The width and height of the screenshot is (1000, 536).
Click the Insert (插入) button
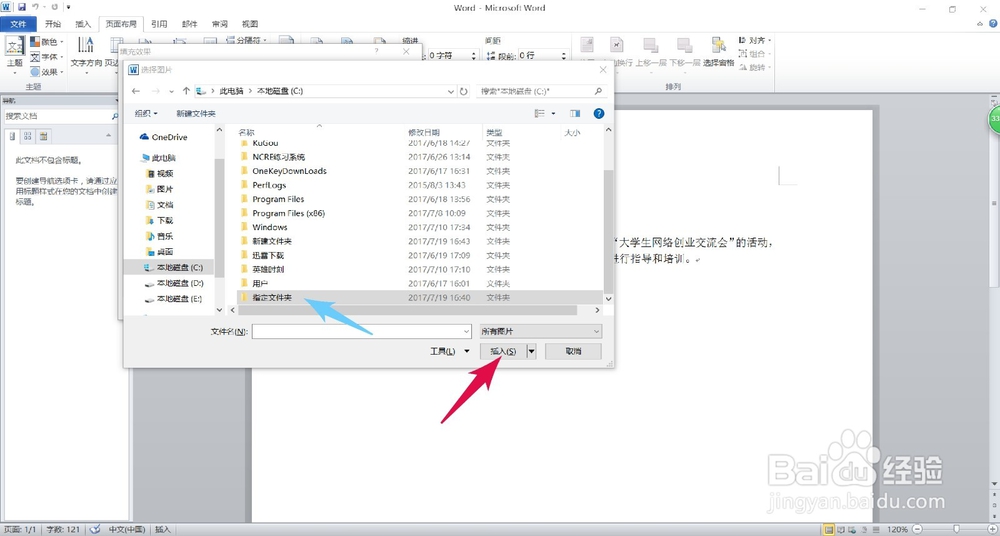(x=503, y=352)
